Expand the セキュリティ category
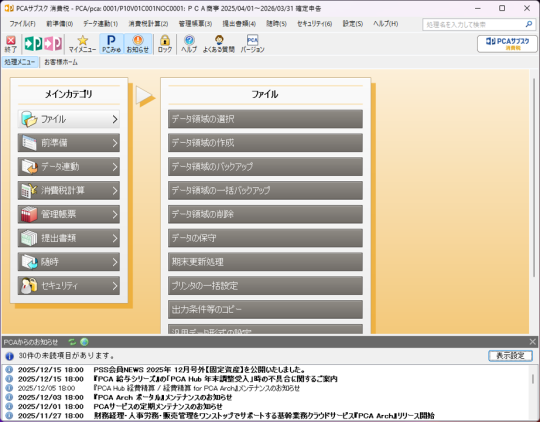The height and width of the screenshot is (422, 540). tap(69, 286)
